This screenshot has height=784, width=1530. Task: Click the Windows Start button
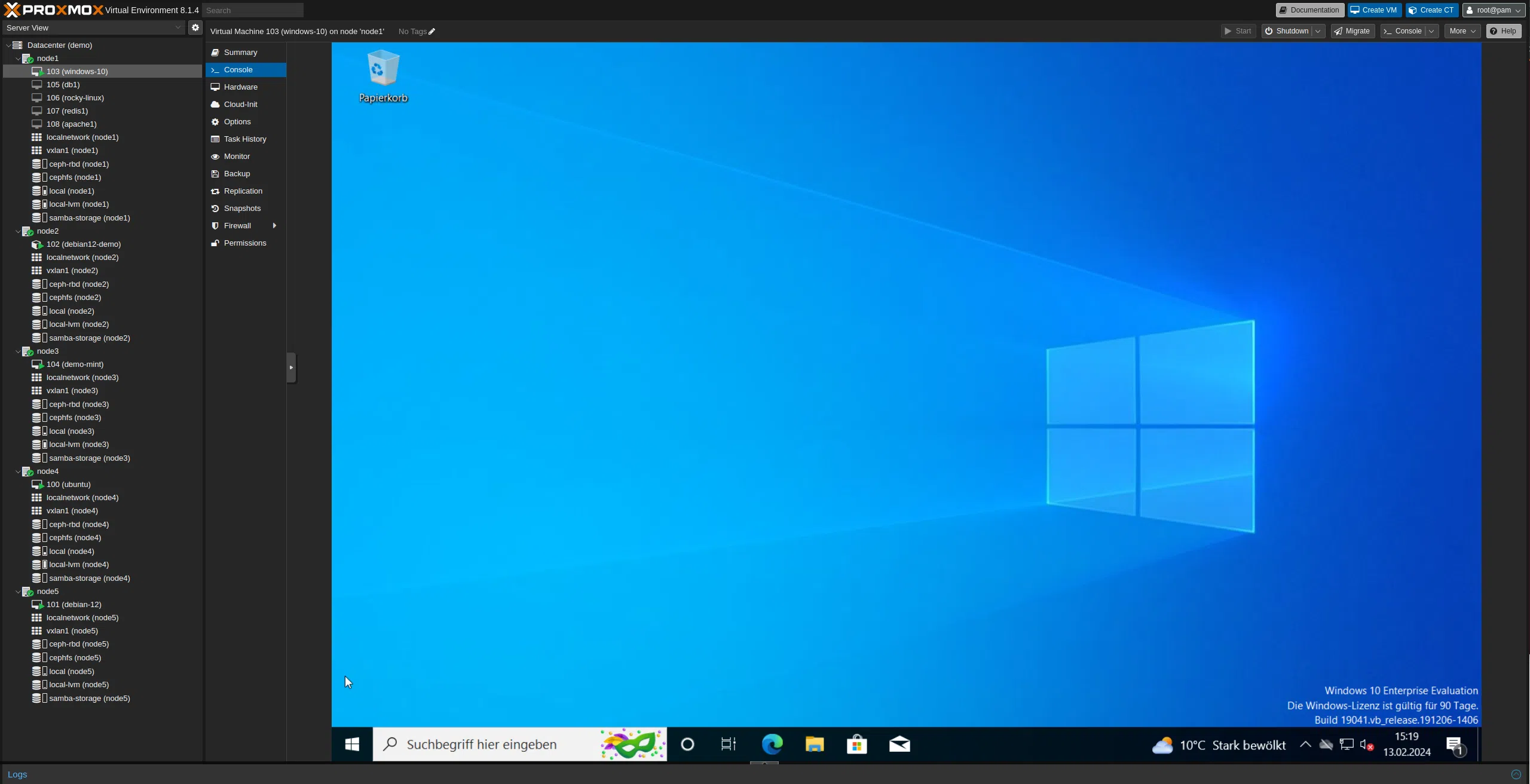click(x=352, y=744)
